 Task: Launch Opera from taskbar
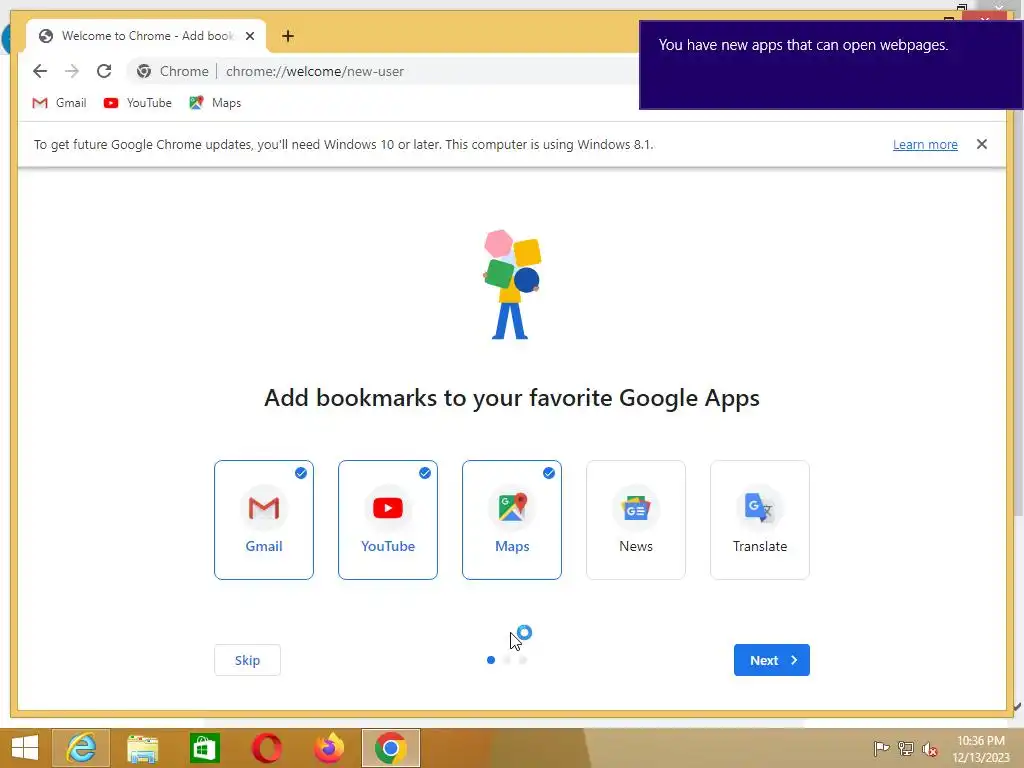(267, 748)
